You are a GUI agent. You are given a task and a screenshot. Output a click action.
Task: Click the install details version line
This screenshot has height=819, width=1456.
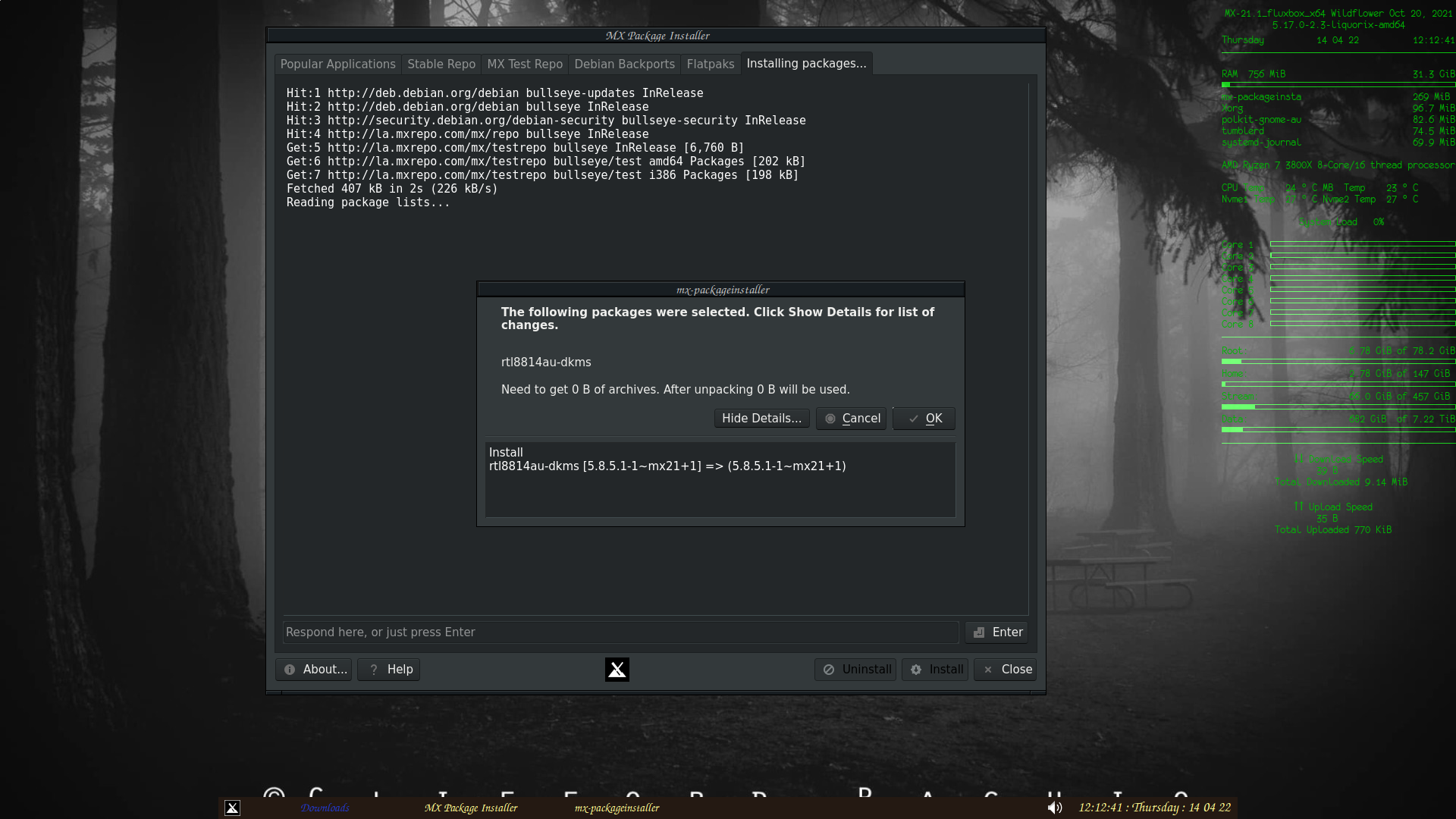click(667, 466)
